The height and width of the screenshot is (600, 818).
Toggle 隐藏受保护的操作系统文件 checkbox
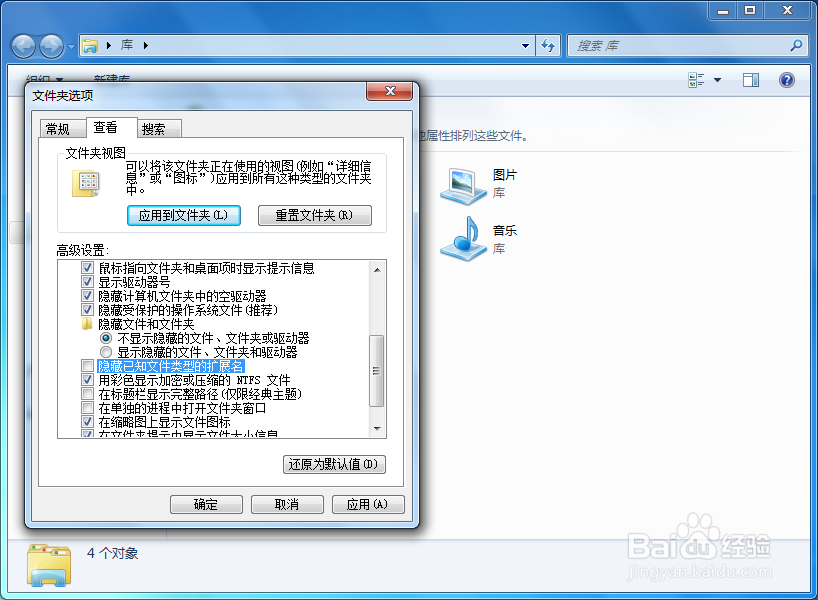[88, 310]
